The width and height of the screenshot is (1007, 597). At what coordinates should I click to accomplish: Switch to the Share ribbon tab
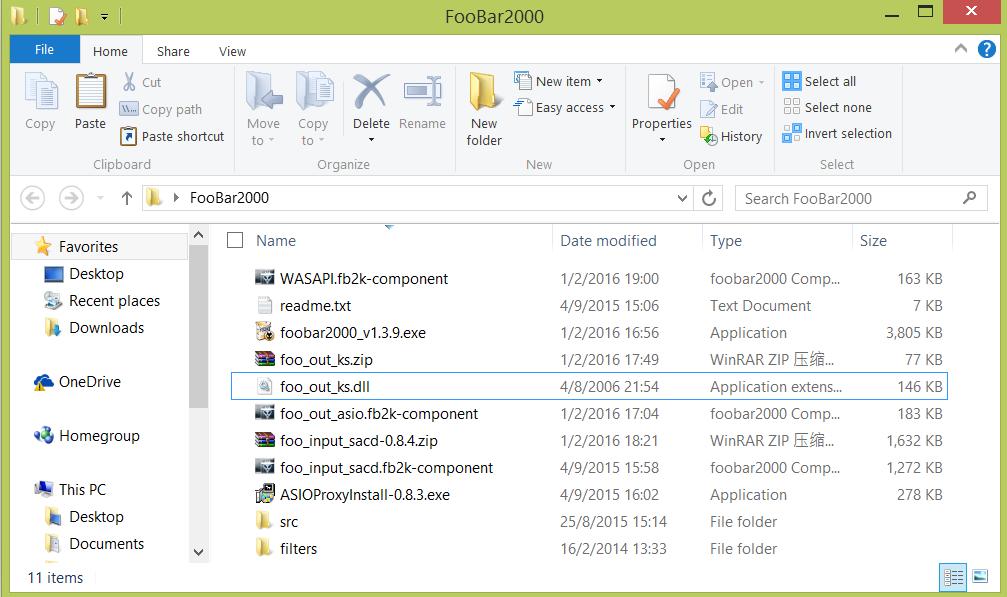point(173,51)
